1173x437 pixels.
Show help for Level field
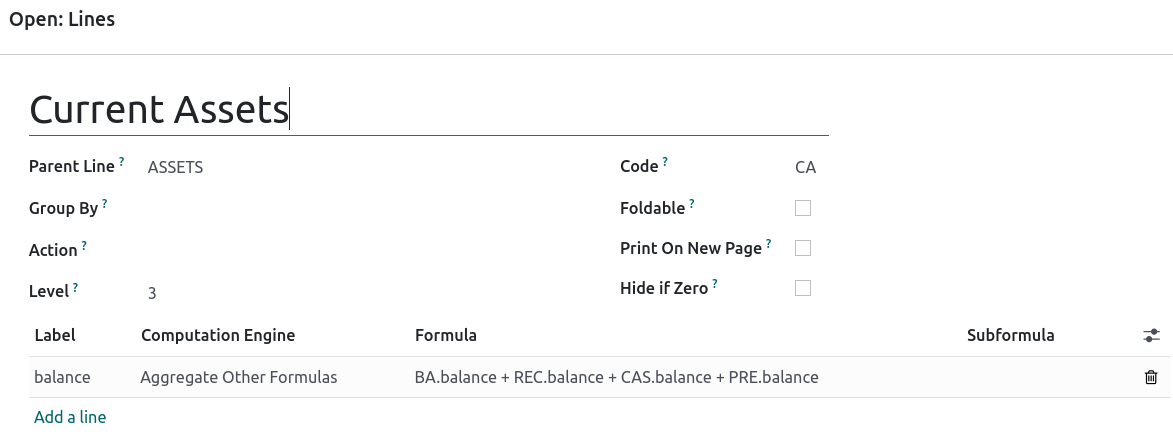pyautogui.click(x=75, y=287)
